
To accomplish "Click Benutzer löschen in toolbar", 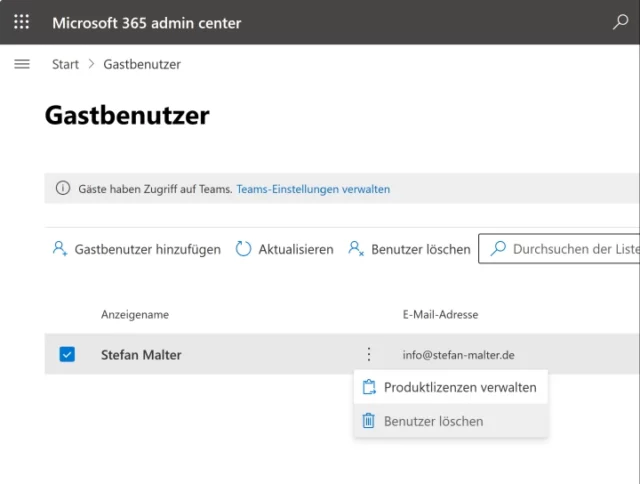I will (x=409, y=249).
